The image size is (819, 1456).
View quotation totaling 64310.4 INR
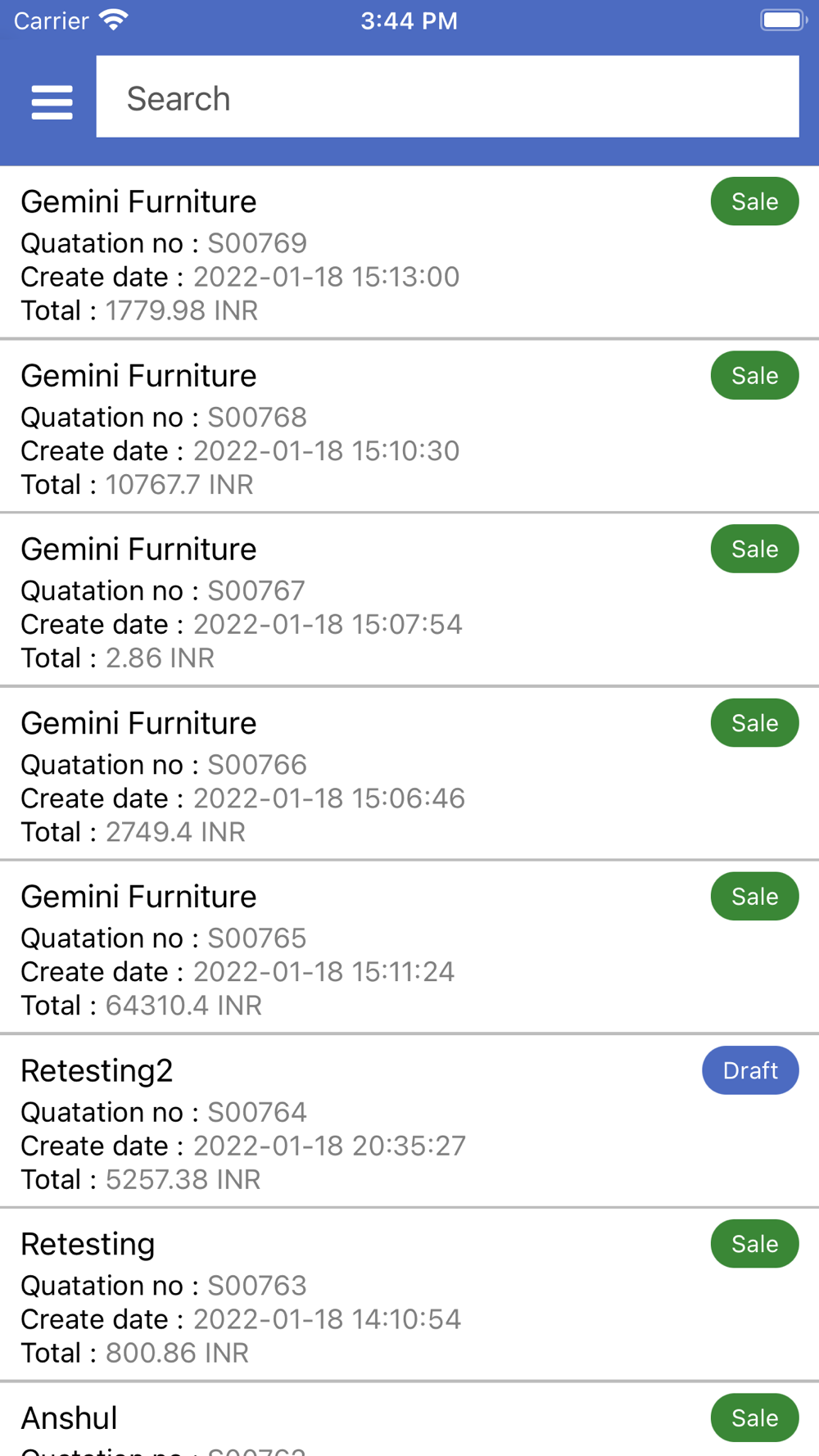click(x=328, y=949)
